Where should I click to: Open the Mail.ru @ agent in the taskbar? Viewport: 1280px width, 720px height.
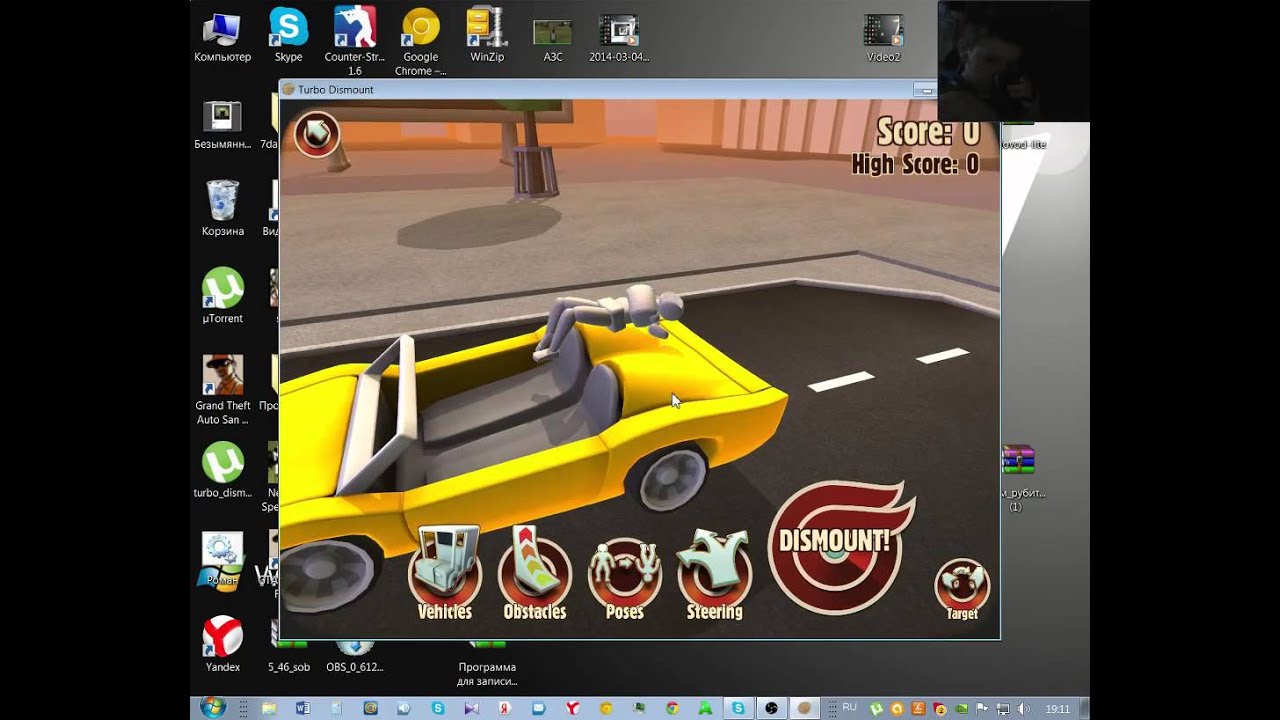click(x=371, y=708)
